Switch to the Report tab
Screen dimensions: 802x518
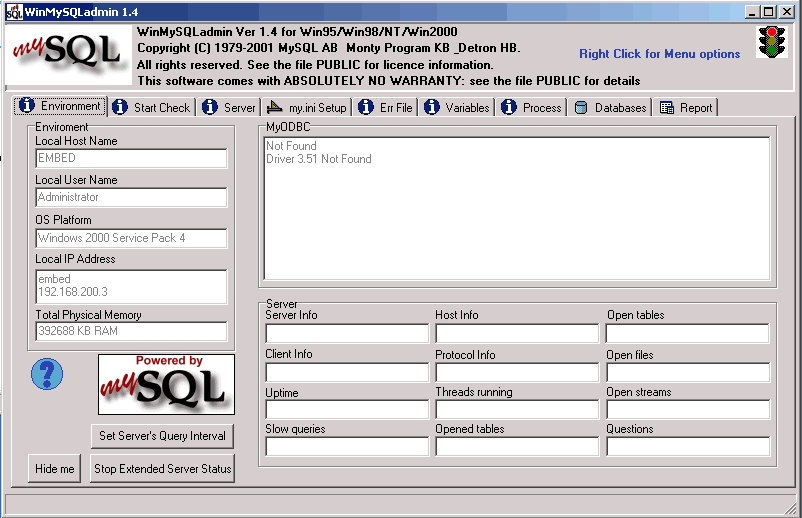[x=687, y=107]
